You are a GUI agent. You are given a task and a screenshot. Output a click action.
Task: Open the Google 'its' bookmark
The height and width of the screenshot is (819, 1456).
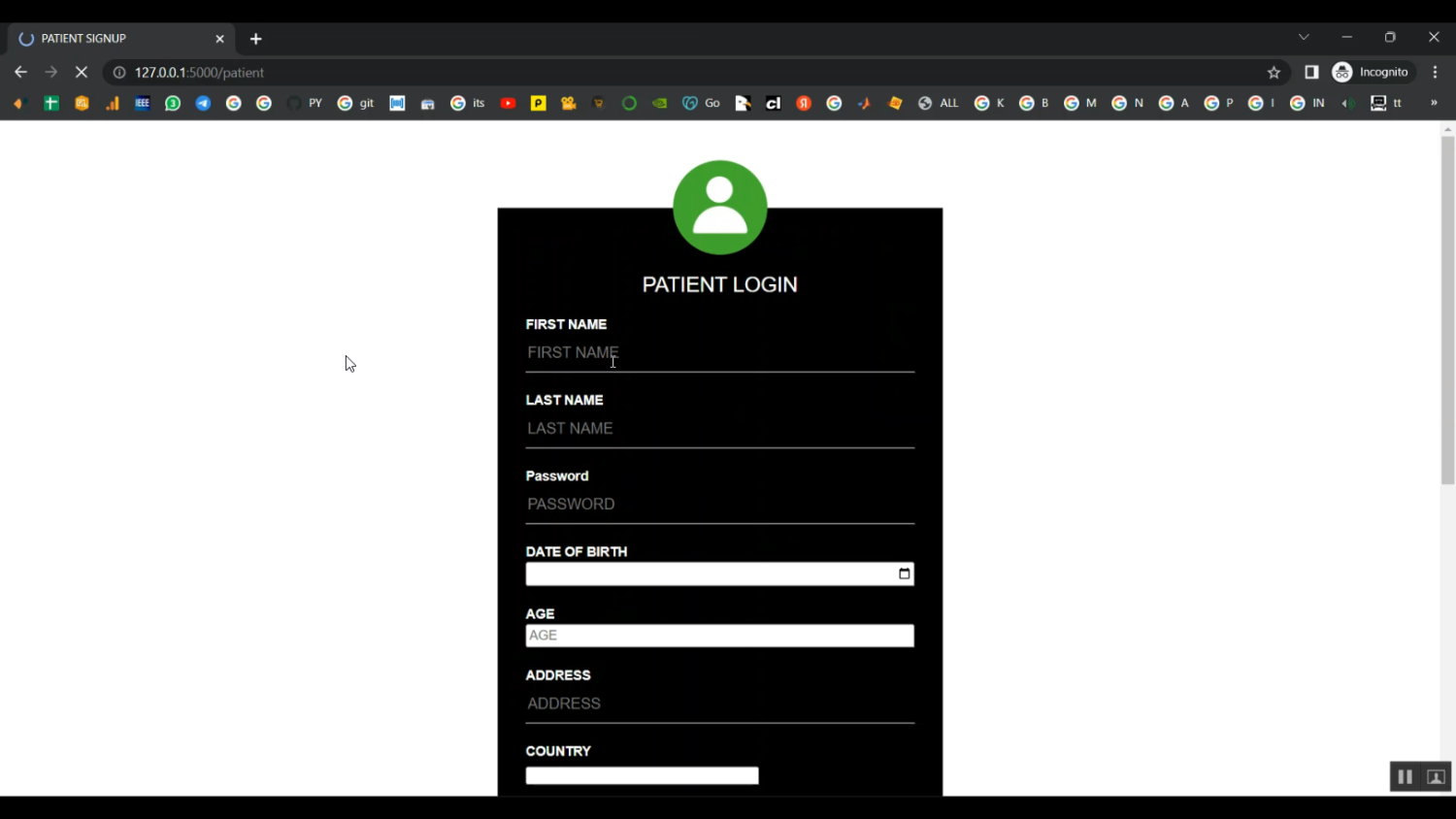tap(467, 103)
